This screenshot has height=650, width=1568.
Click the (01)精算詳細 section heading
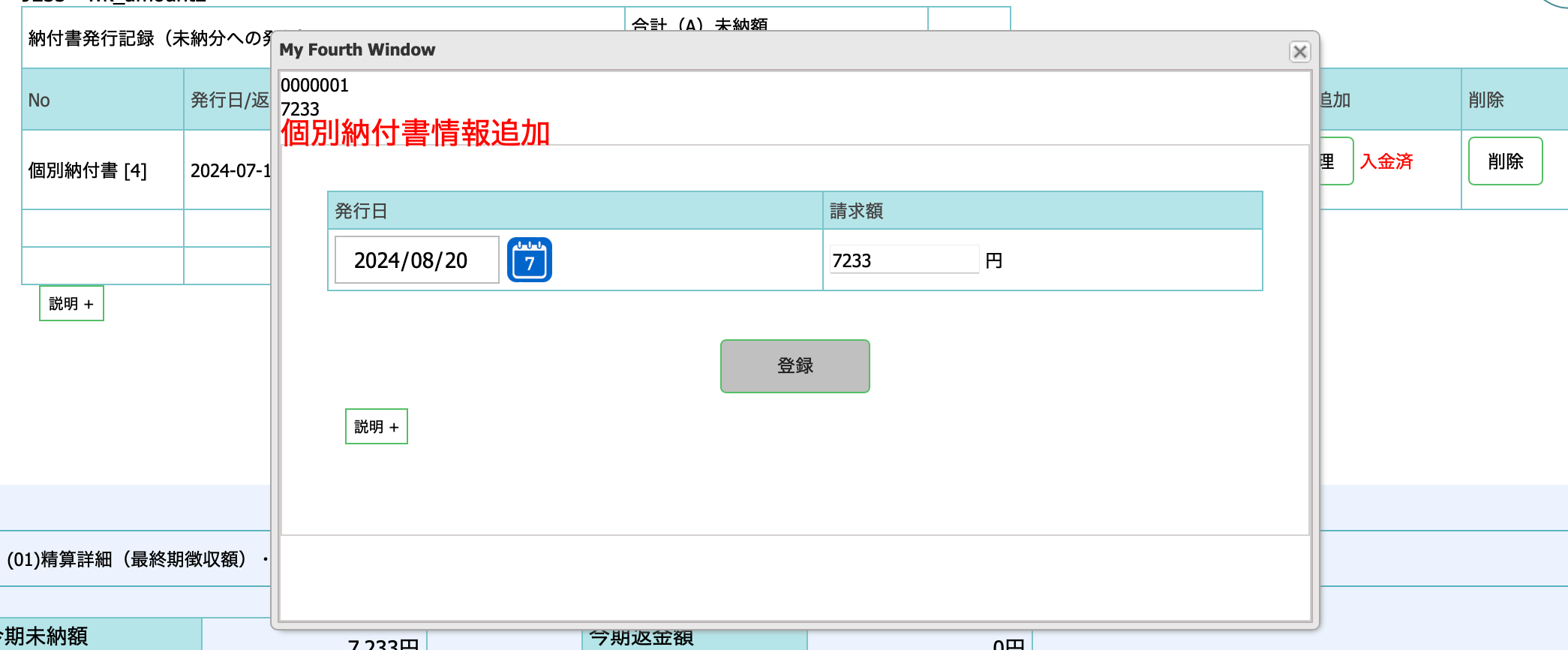128,559
